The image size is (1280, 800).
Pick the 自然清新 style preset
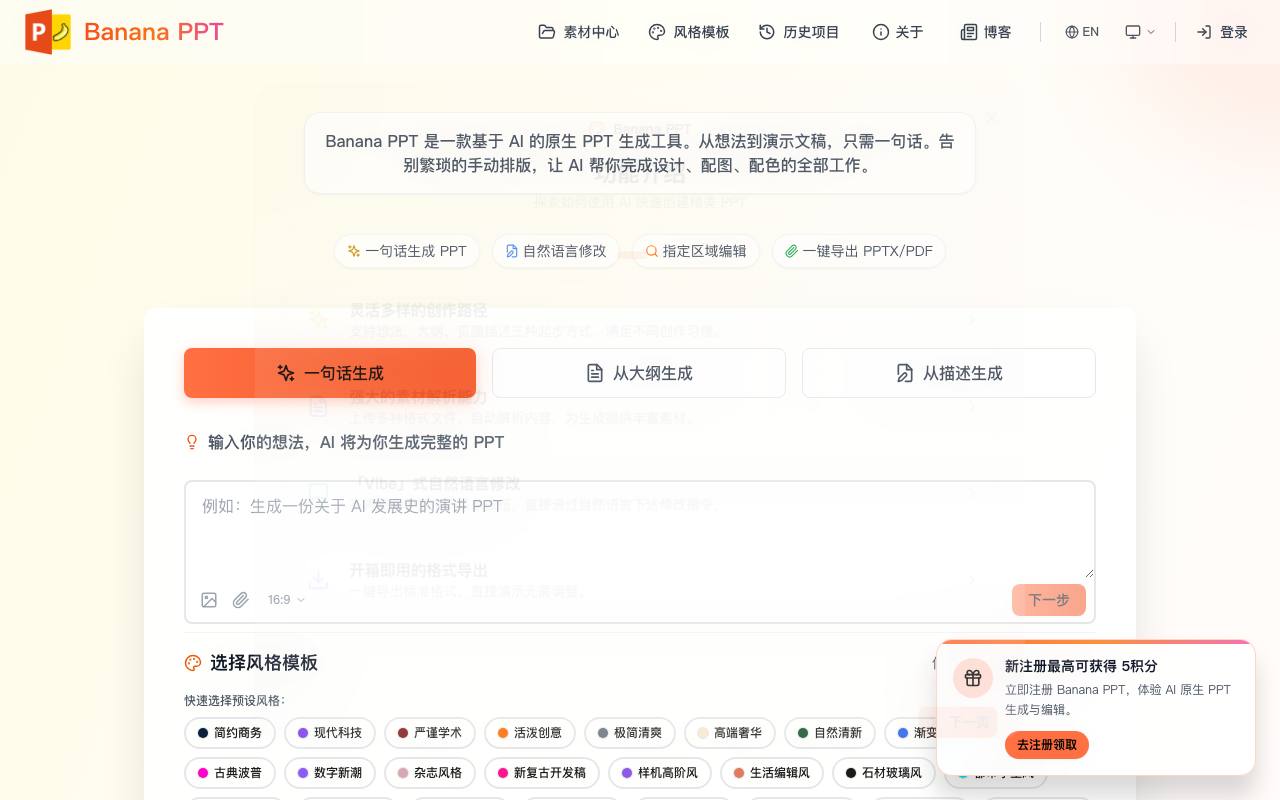point(830,733)
